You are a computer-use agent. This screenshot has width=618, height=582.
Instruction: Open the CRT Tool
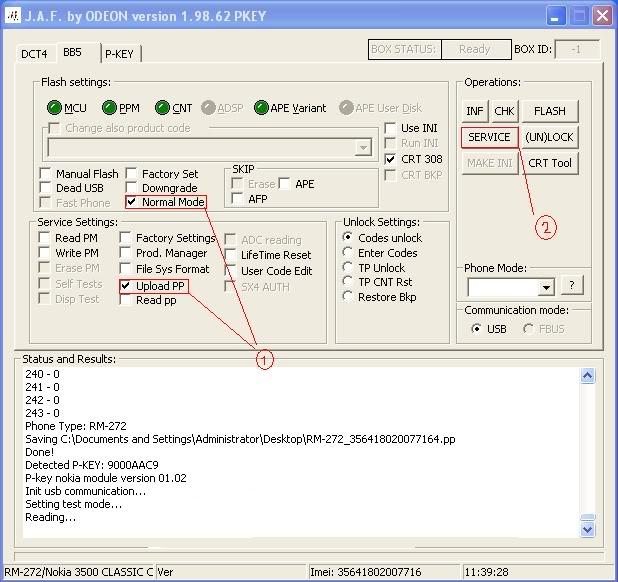click(x=550, y=163)
